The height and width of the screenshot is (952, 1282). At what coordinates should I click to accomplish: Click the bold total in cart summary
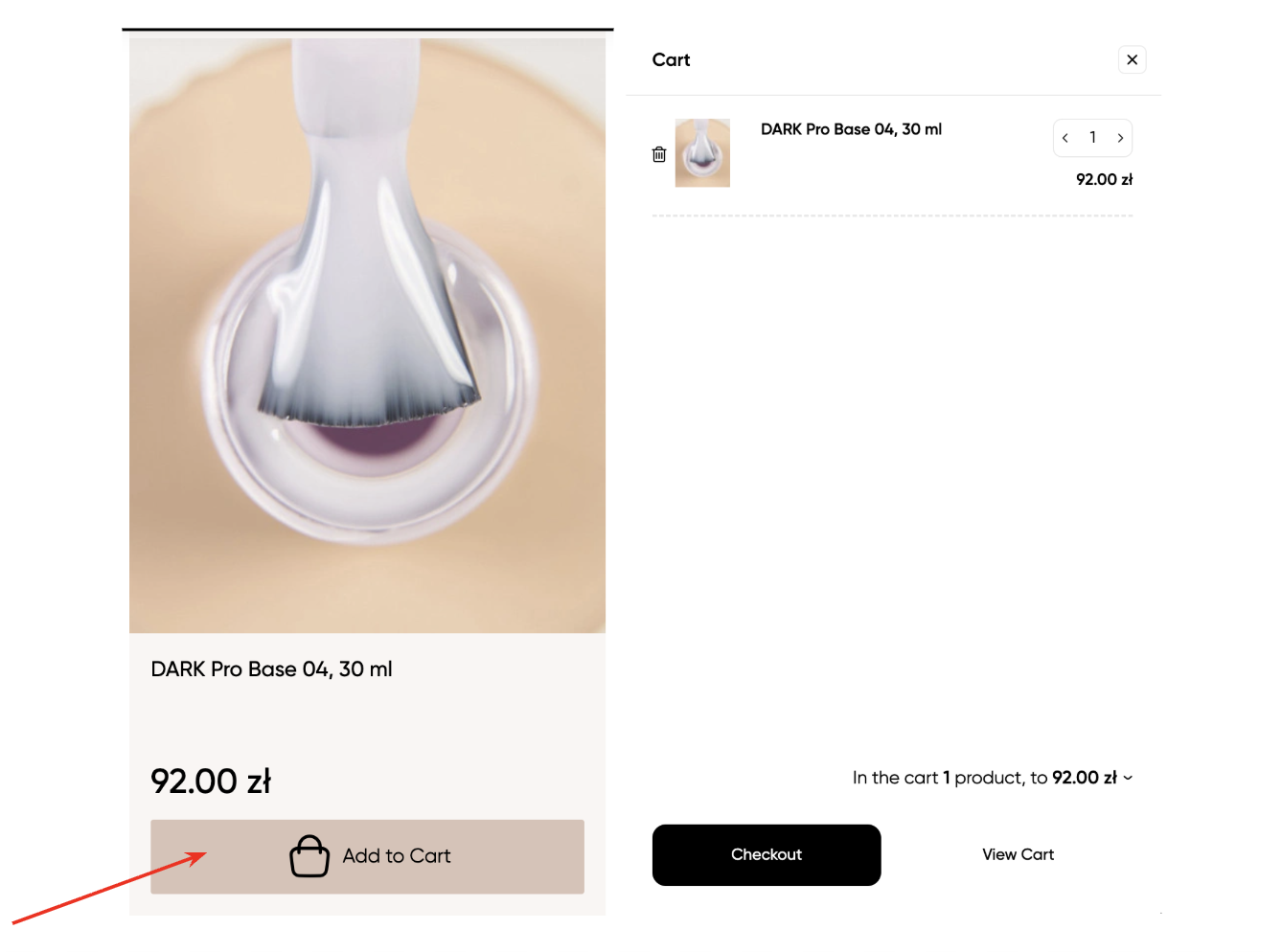tap(1084, 778)
